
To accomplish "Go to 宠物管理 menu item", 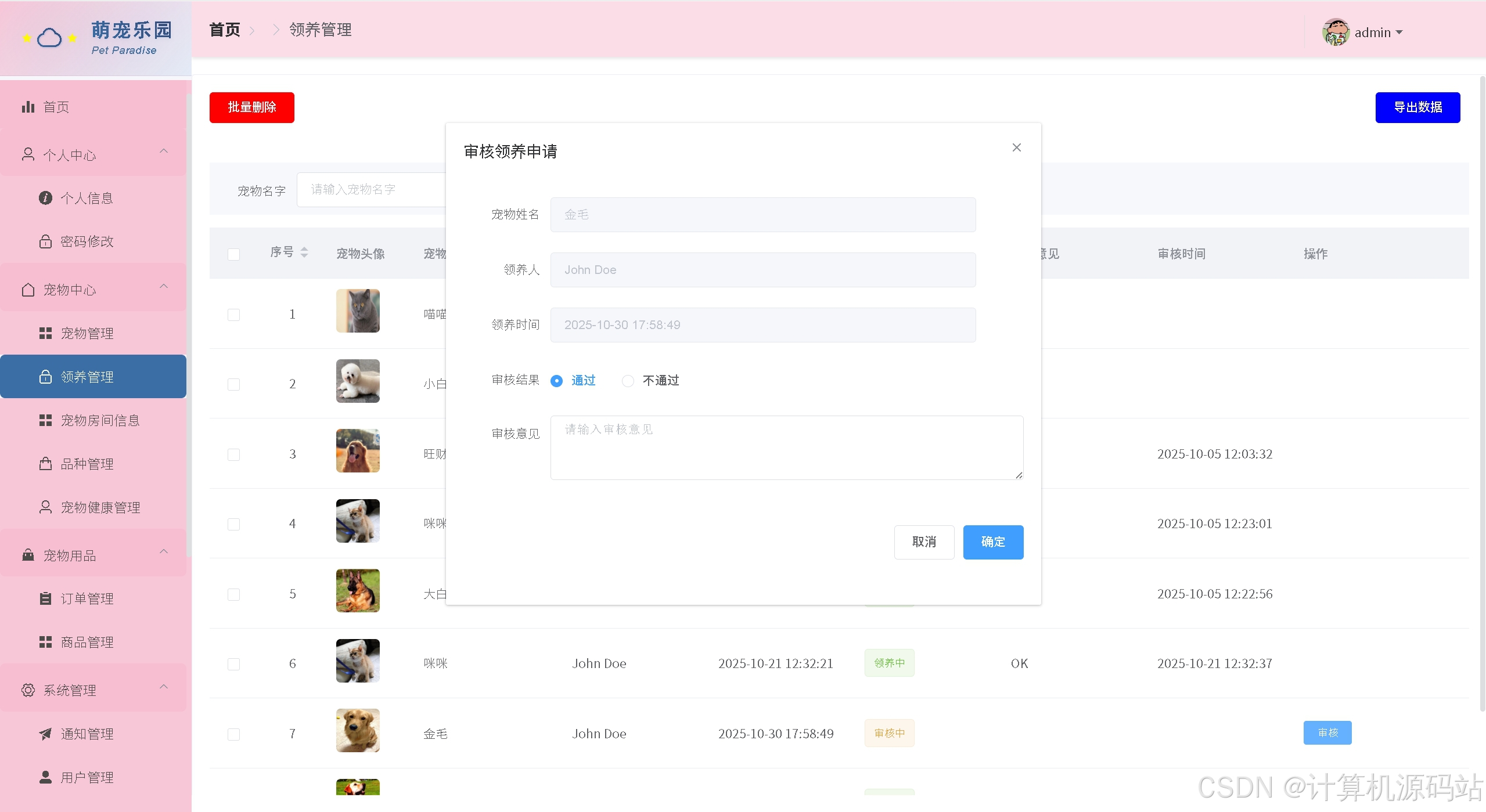I will (93, 333).
